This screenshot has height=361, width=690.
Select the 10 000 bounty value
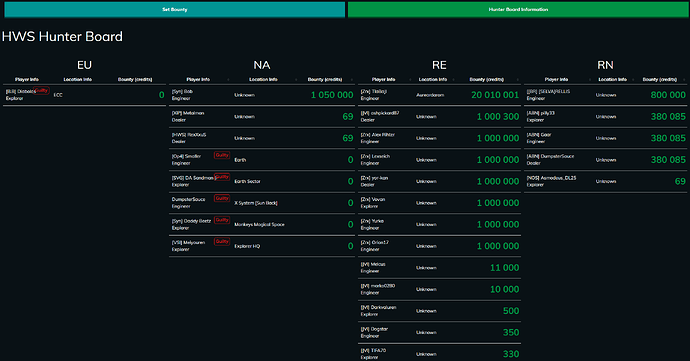pyautogui.click(x=504, y=289)
